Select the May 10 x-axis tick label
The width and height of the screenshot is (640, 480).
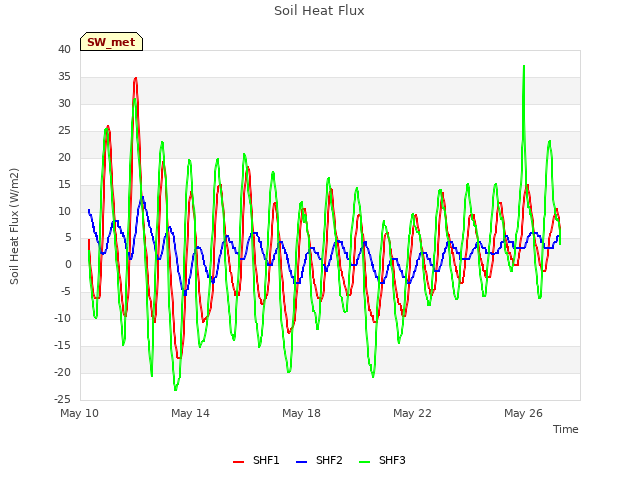click(80, 413)
